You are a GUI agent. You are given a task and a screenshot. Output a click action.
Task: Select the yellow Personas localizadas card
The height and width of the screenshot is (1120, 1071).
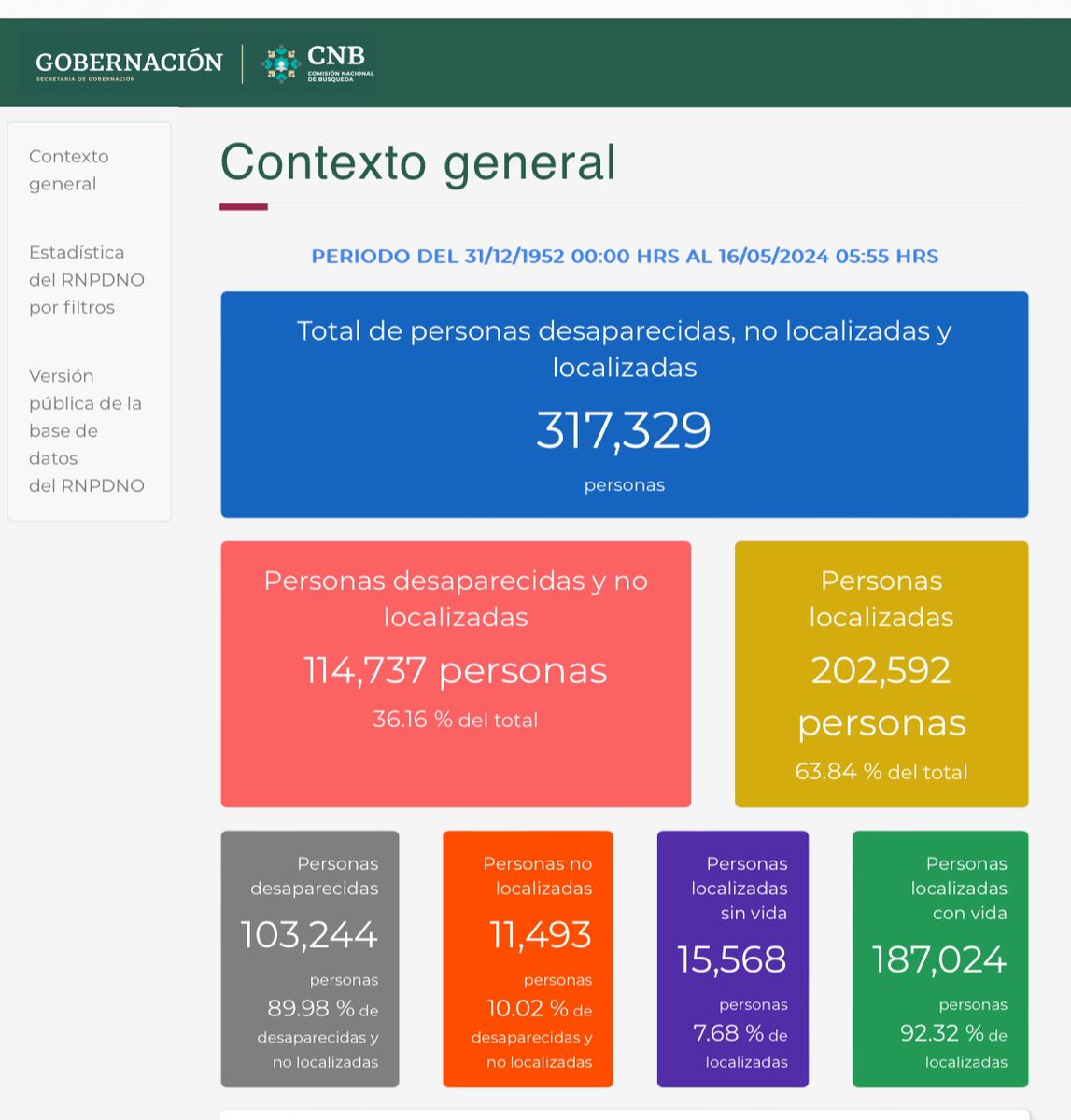[x=881, y=674]
